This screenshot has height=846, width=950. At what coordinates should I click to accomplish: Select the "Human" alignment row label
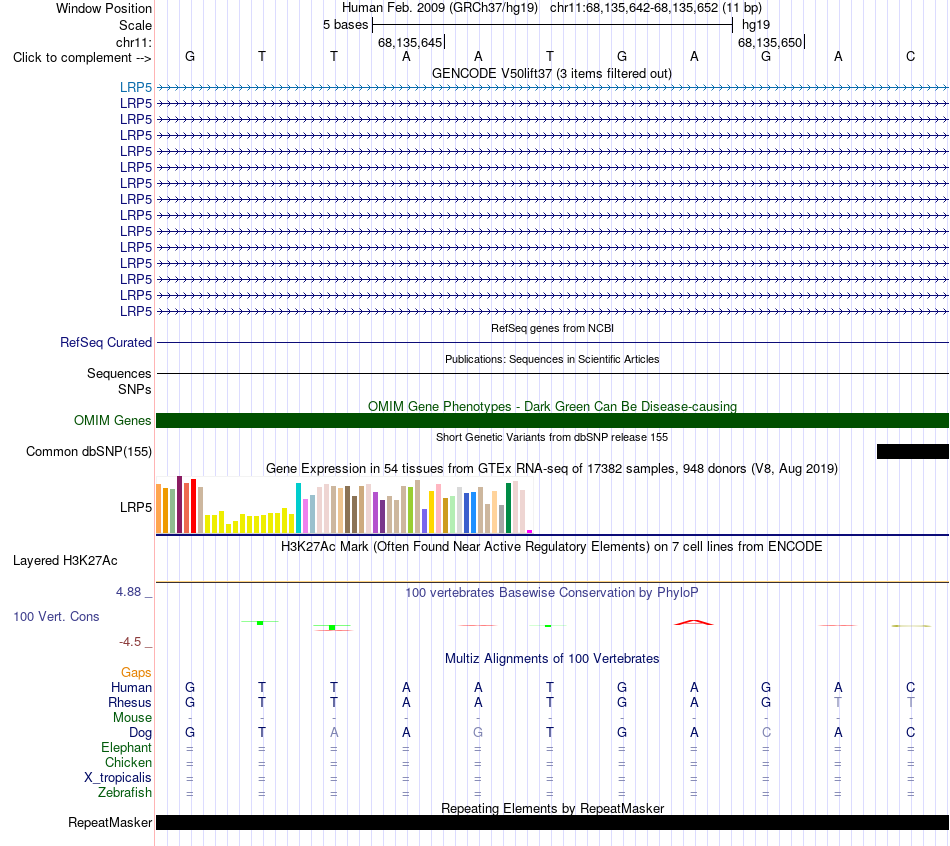click(x=131, y=687)
